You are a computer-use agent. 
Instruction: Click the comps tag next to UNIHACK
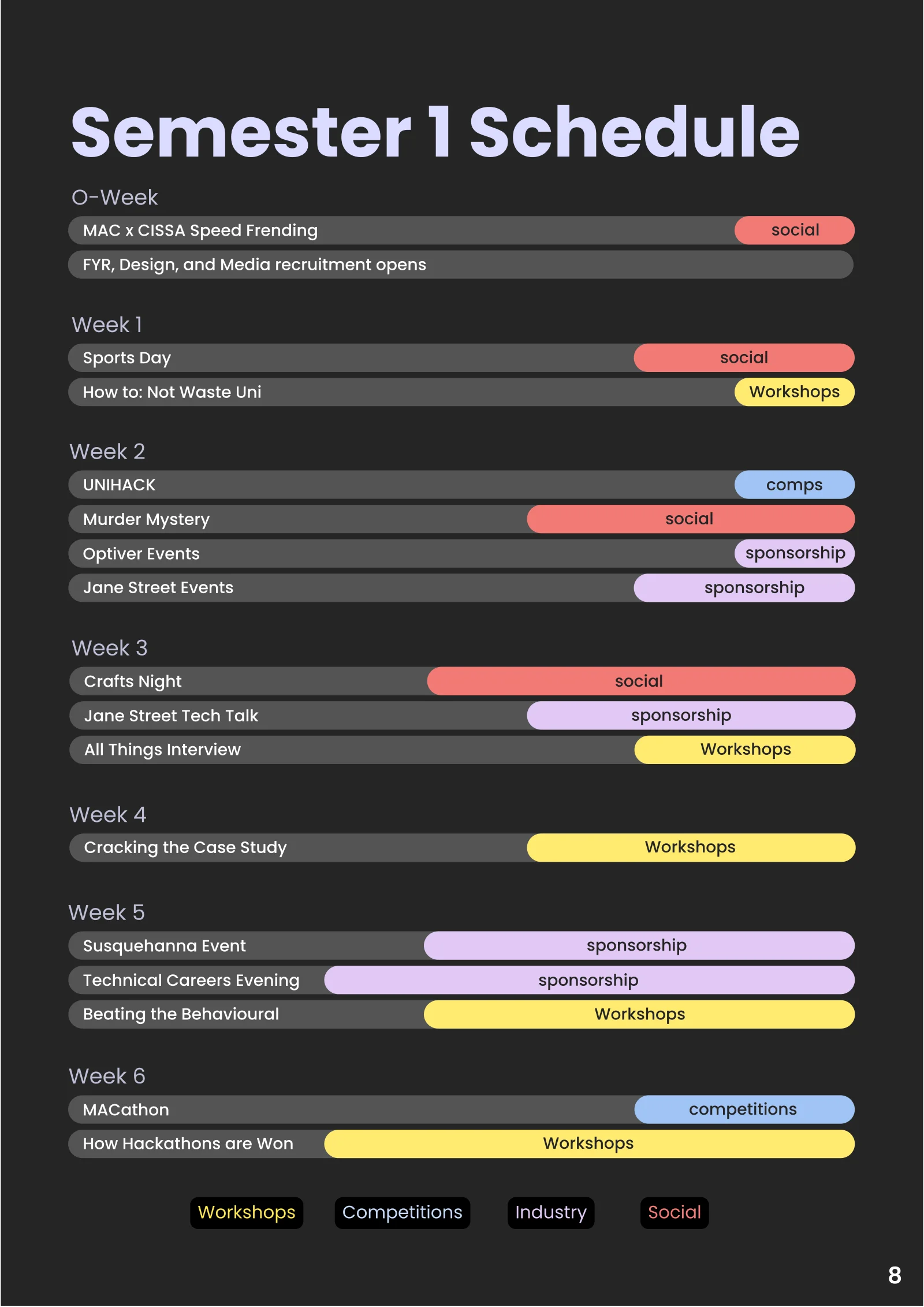coord(794,485)
